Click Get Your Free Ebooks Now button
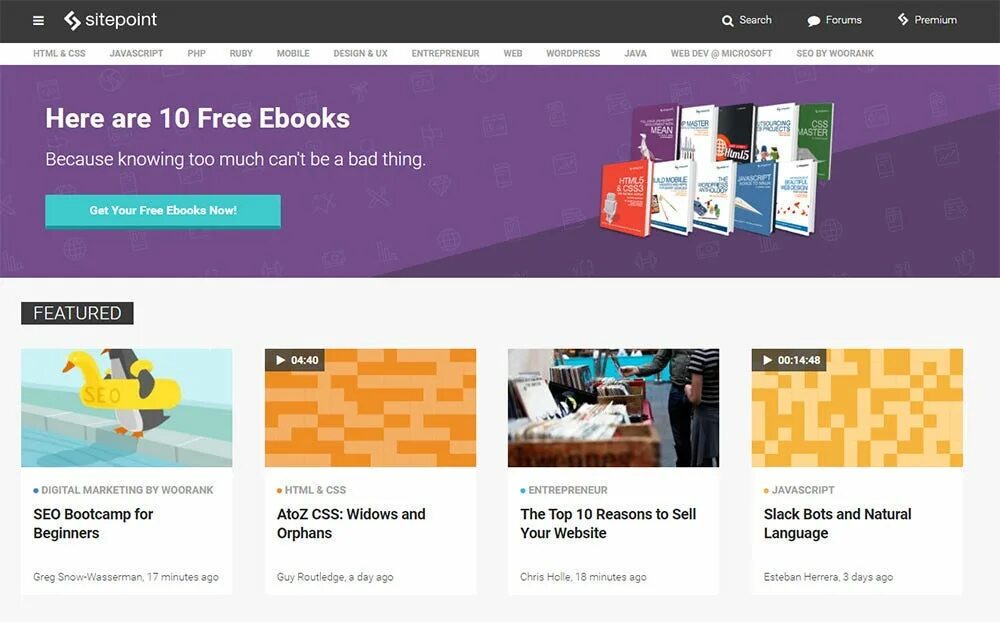This screenshot has width=1000, height=622. tap(163, 211)
